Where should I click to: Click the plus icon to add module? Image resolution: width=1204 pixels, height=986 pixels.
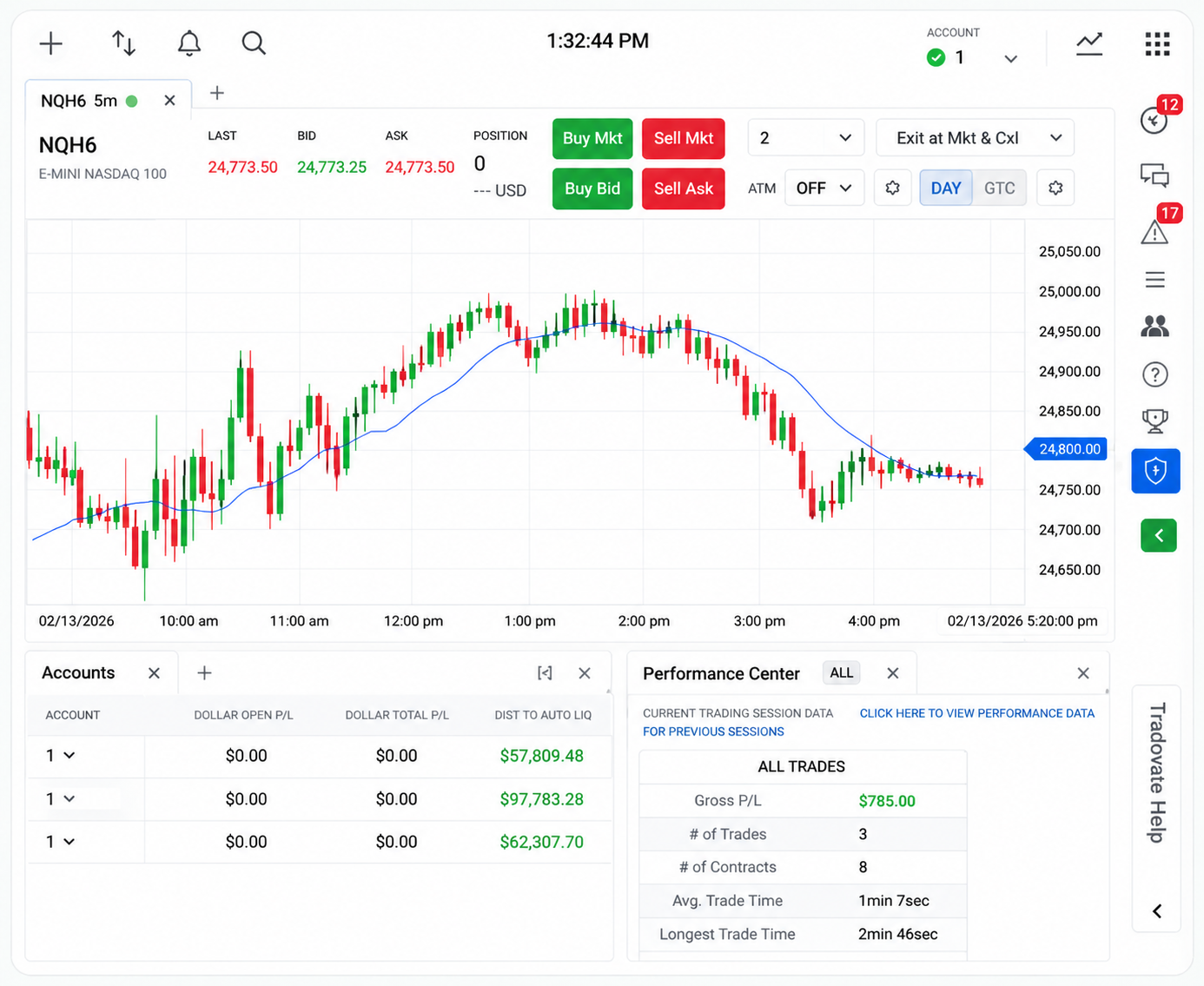coord(51,43)
